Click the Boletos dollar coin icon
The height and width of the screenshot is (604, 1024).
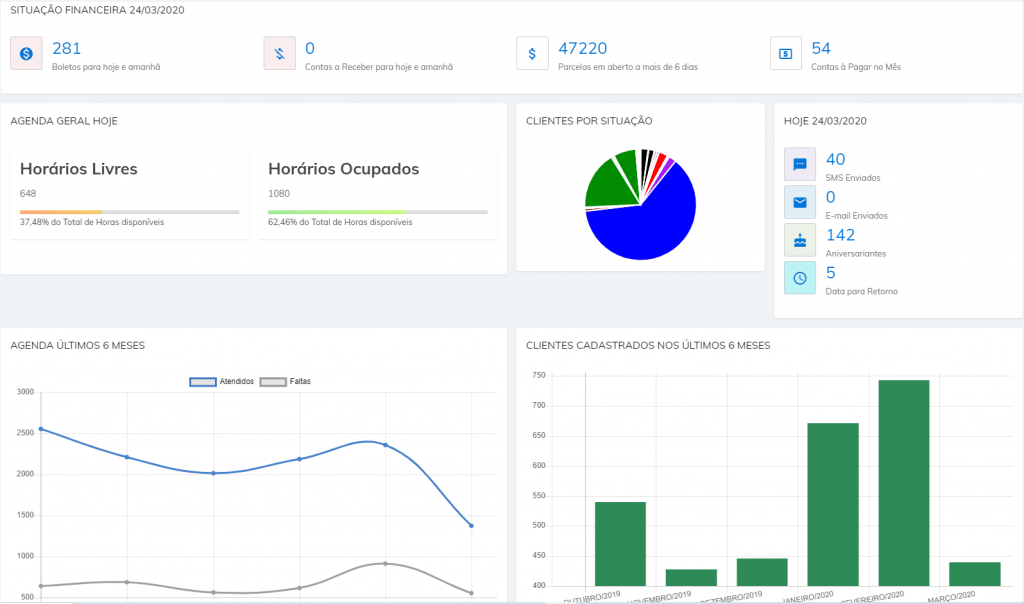point(26,54)
